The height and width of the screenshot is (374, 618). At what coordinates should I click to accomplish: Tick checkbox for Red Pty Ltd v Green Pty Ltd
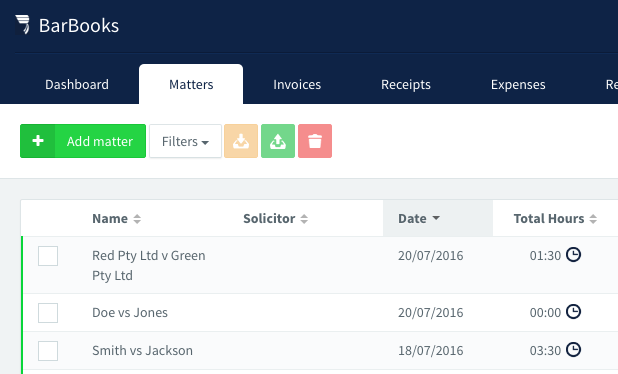[x=48, y=256]
